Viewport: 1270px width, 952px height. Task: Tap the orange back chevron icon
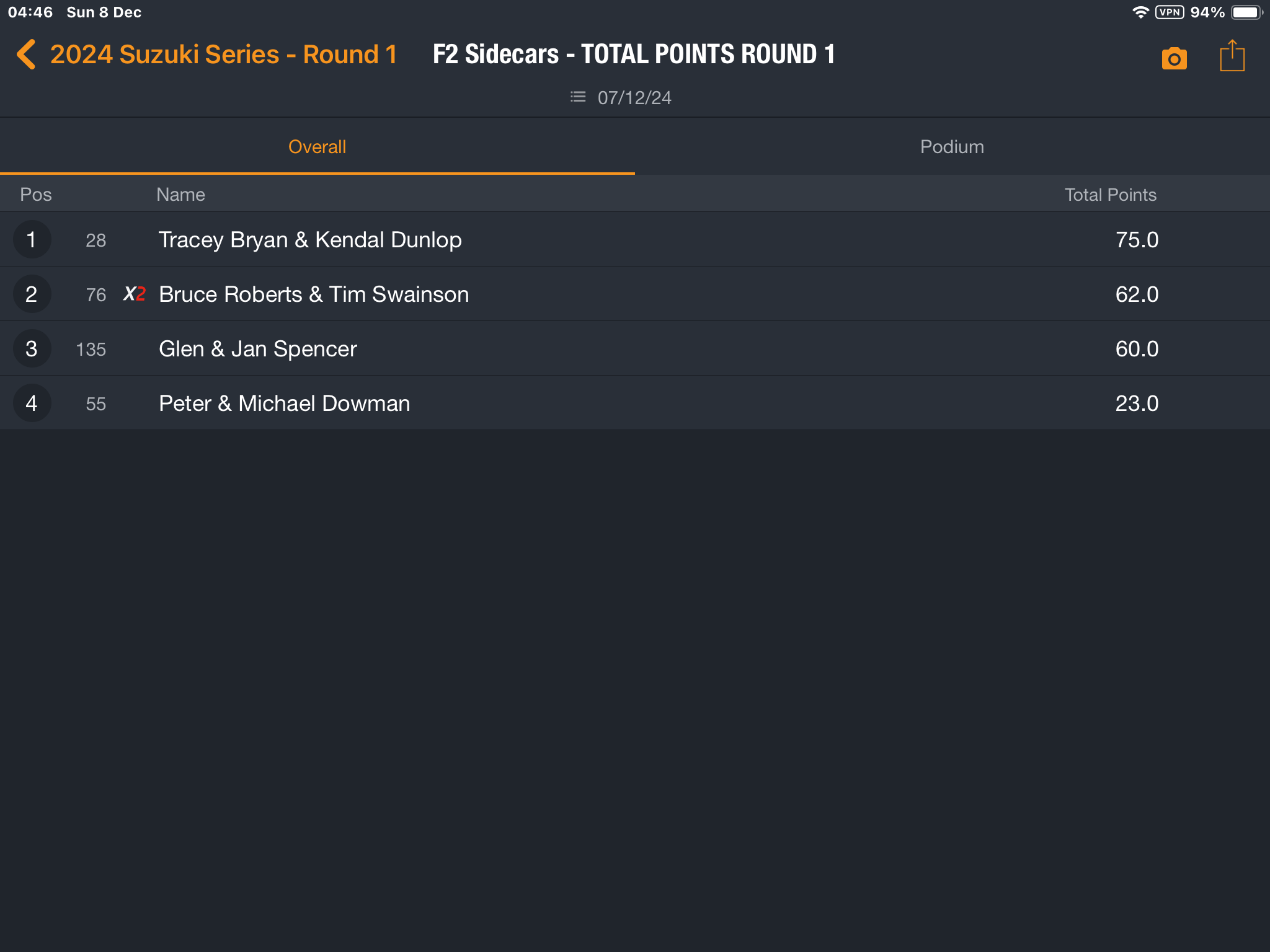coord(26,55)
